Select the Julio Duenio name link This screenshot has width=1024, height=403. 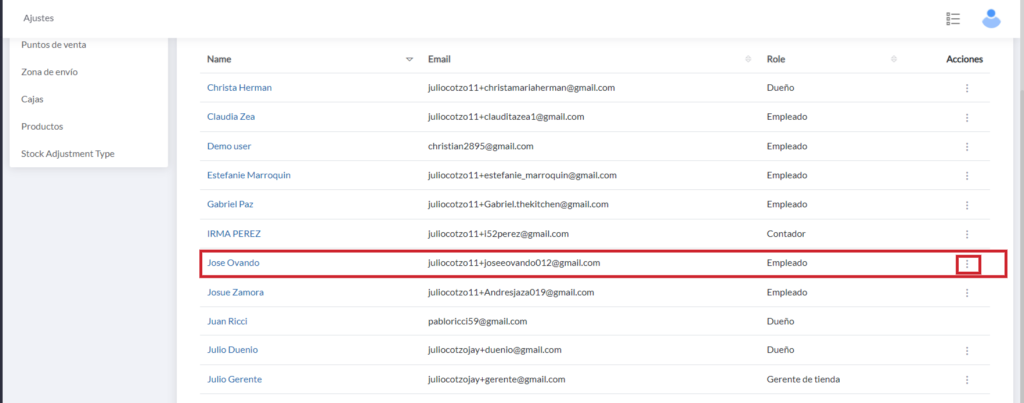coord(232,350)
